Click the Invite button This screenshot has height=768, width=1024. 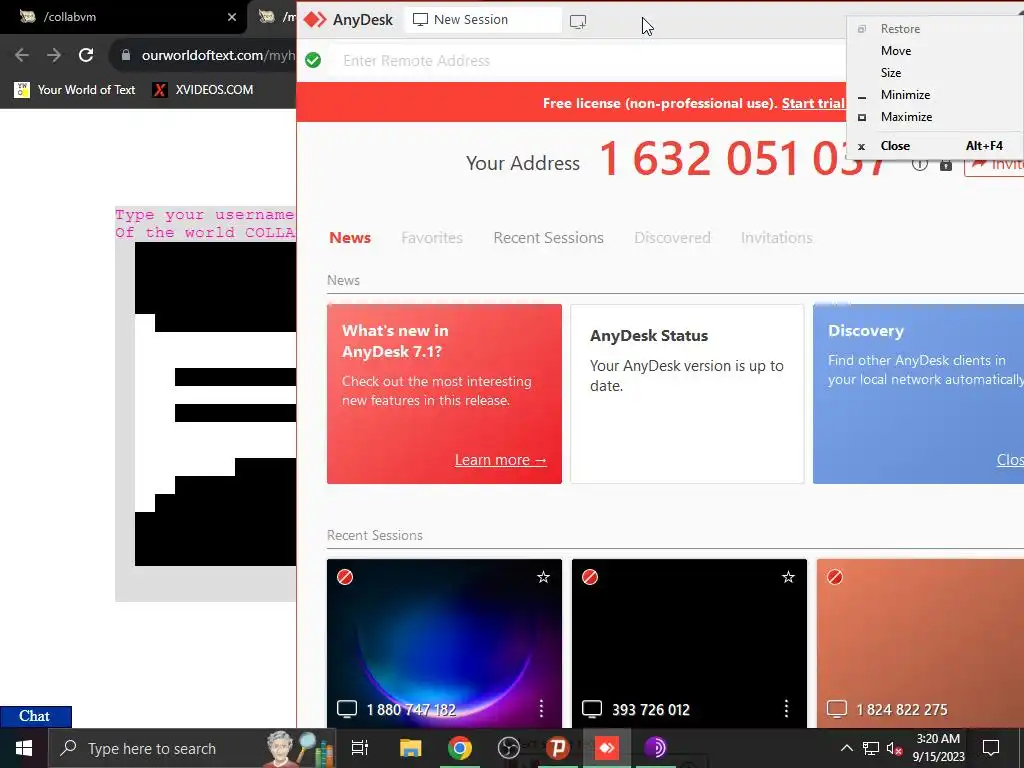[994, 164]
